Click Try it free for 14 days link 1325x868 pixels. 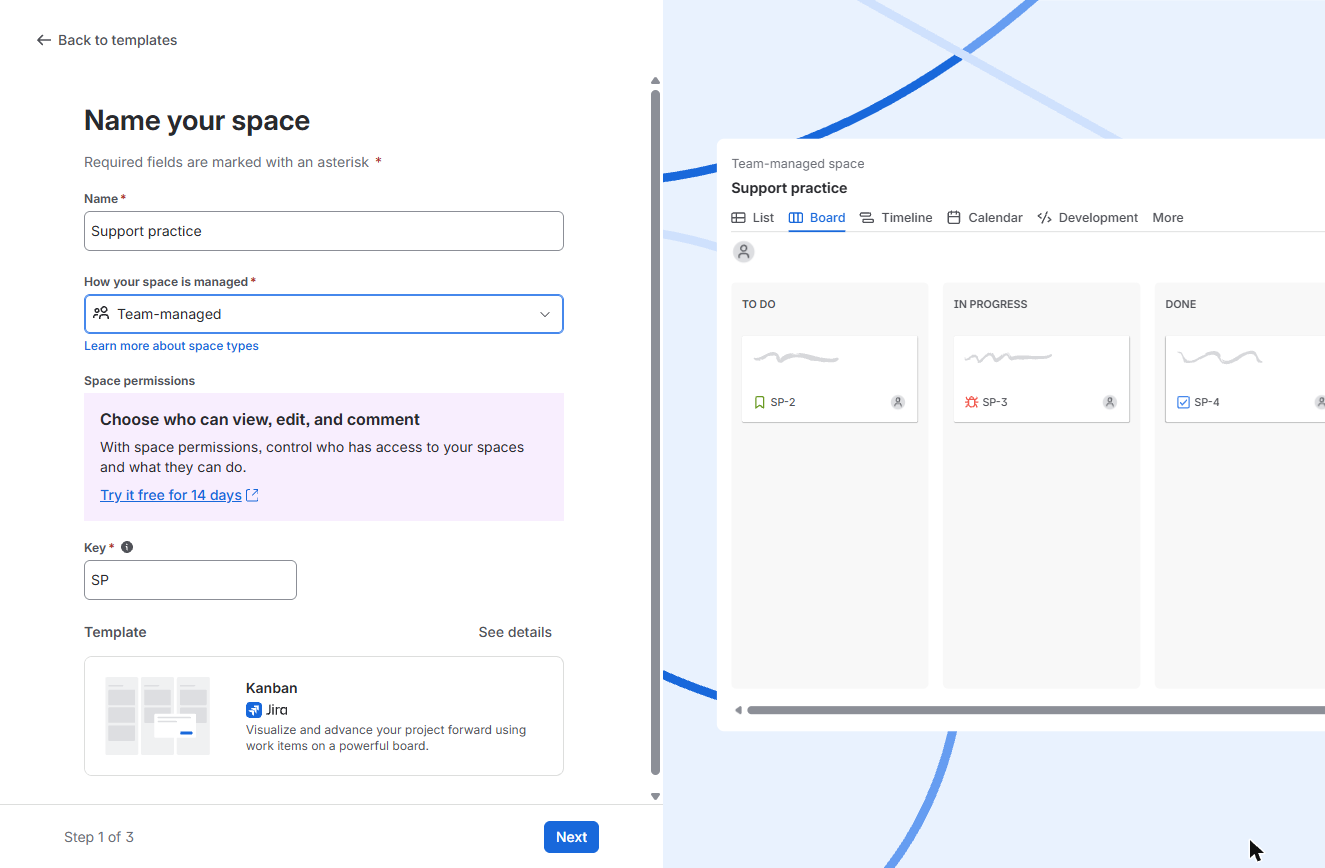point(171,495)
